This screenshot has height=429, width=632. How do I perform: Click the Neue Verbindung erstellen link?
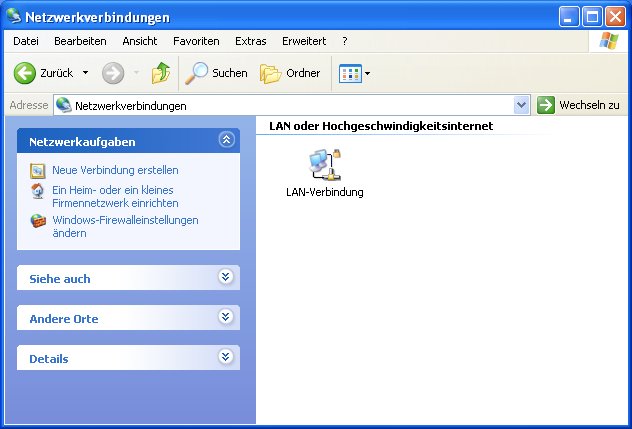coord(115,170)
